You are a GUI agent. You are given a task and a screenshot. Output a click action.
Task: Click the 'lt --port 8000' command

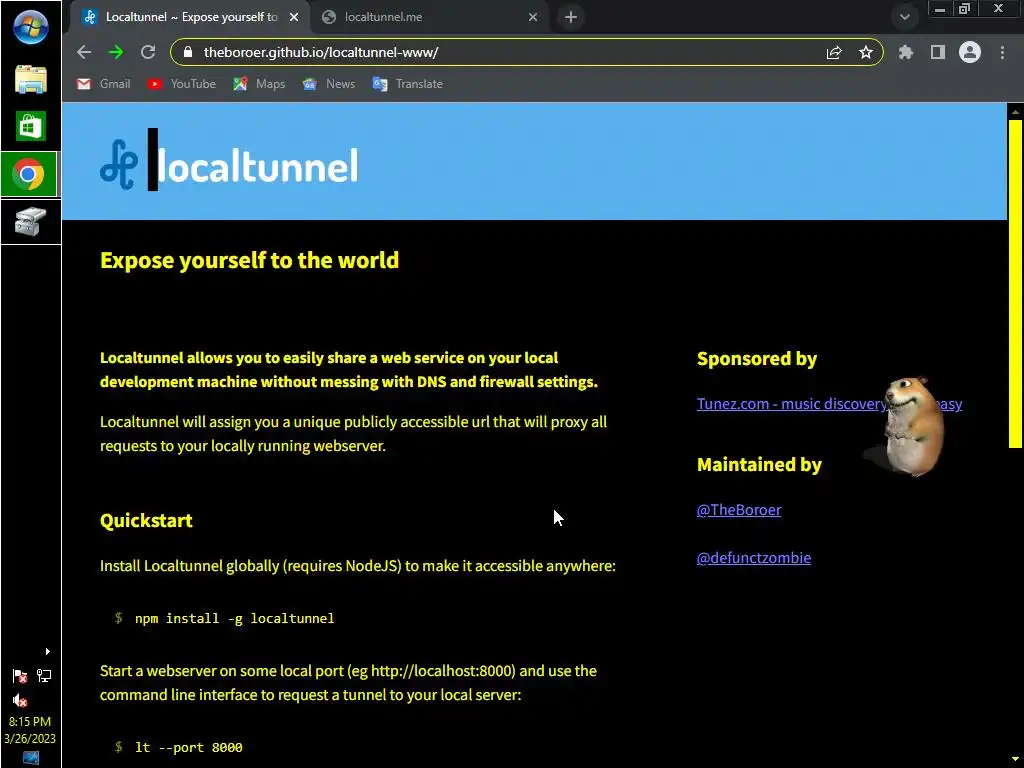189,747
